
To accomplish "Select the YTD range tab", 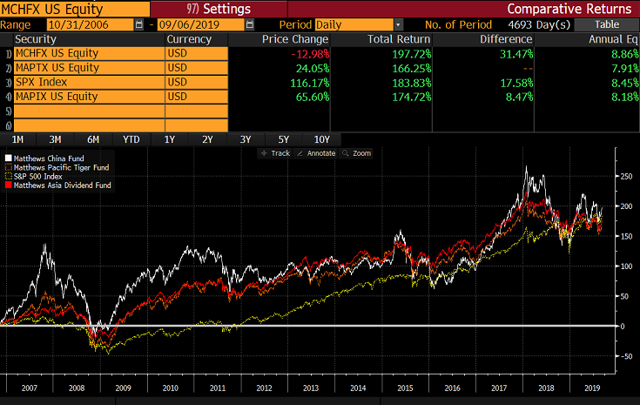I will point(131,140).
